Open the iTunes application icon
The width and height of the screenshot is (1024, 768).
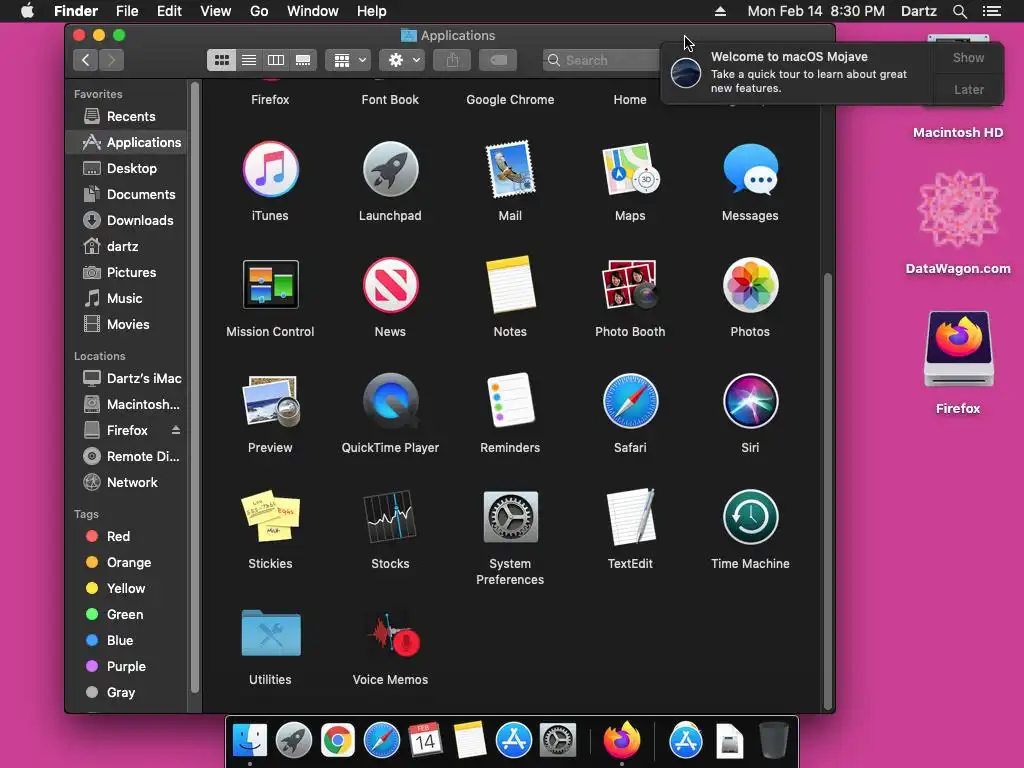270,169
